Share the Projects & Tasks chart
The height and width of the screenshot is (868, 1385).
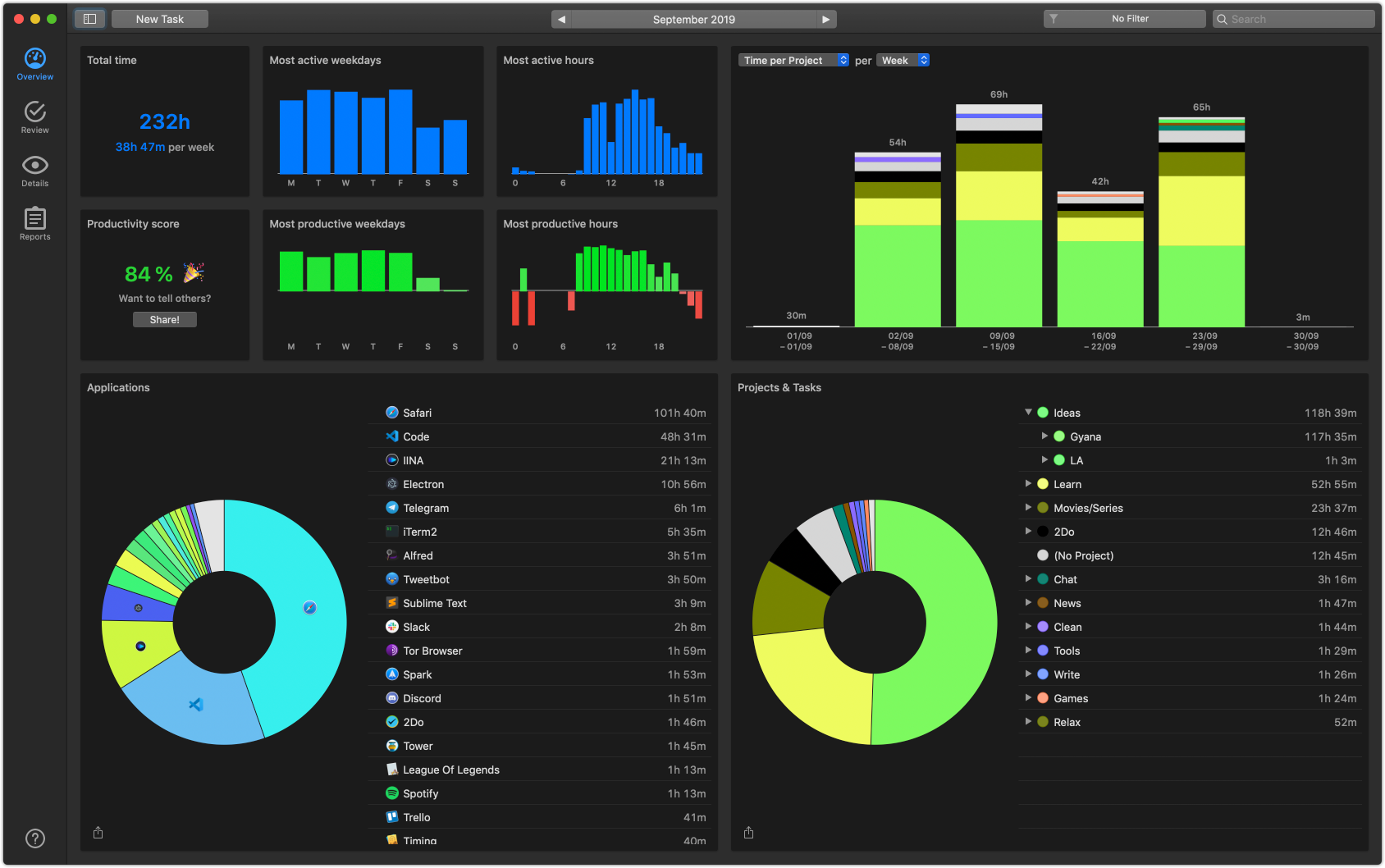point(749,833)
